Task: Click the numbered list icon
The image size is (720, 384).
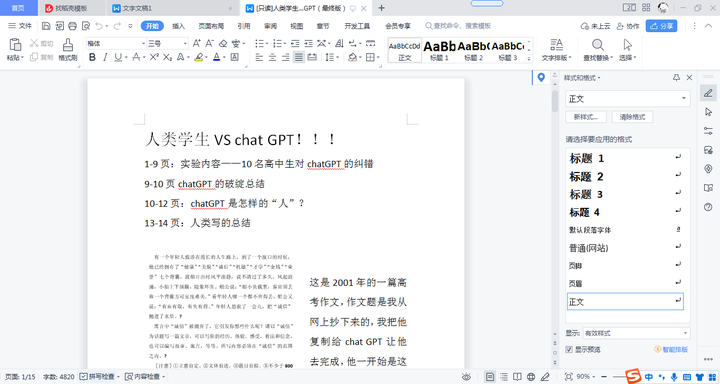Action: tap(277, 44)
